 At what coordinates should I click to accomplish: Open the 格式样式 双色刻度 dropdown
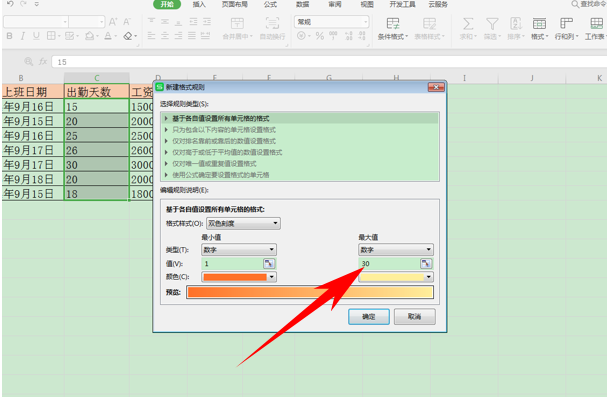(243, 223)
